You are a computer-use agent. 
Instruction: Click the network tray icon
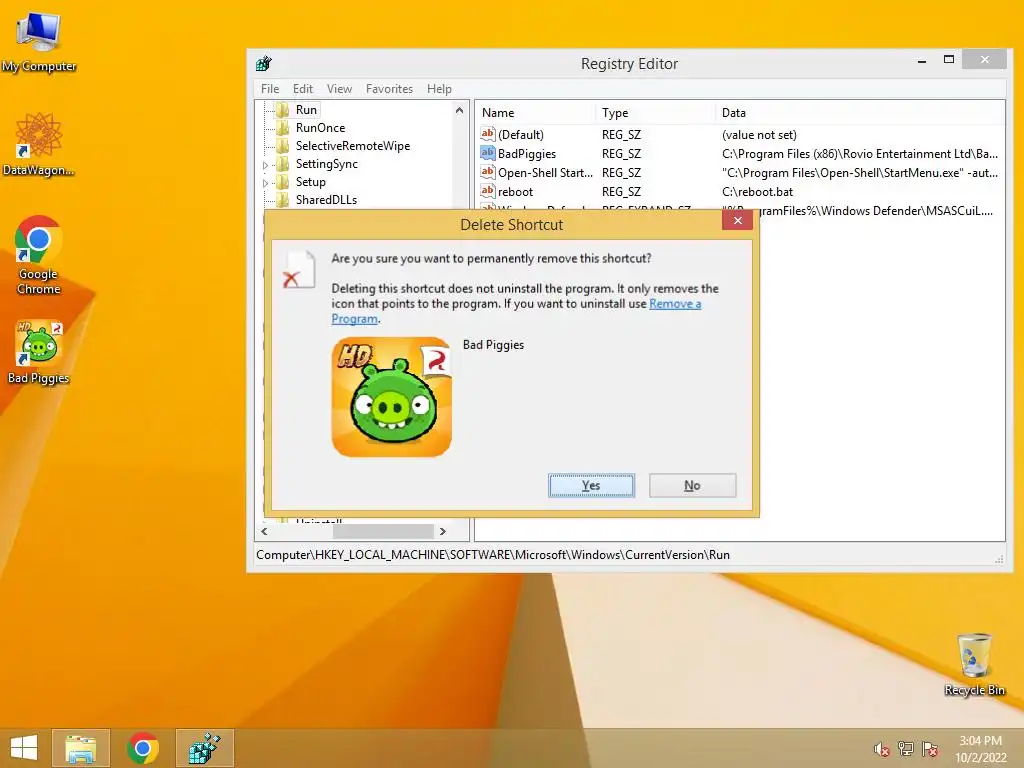click(x=906, y=749)
